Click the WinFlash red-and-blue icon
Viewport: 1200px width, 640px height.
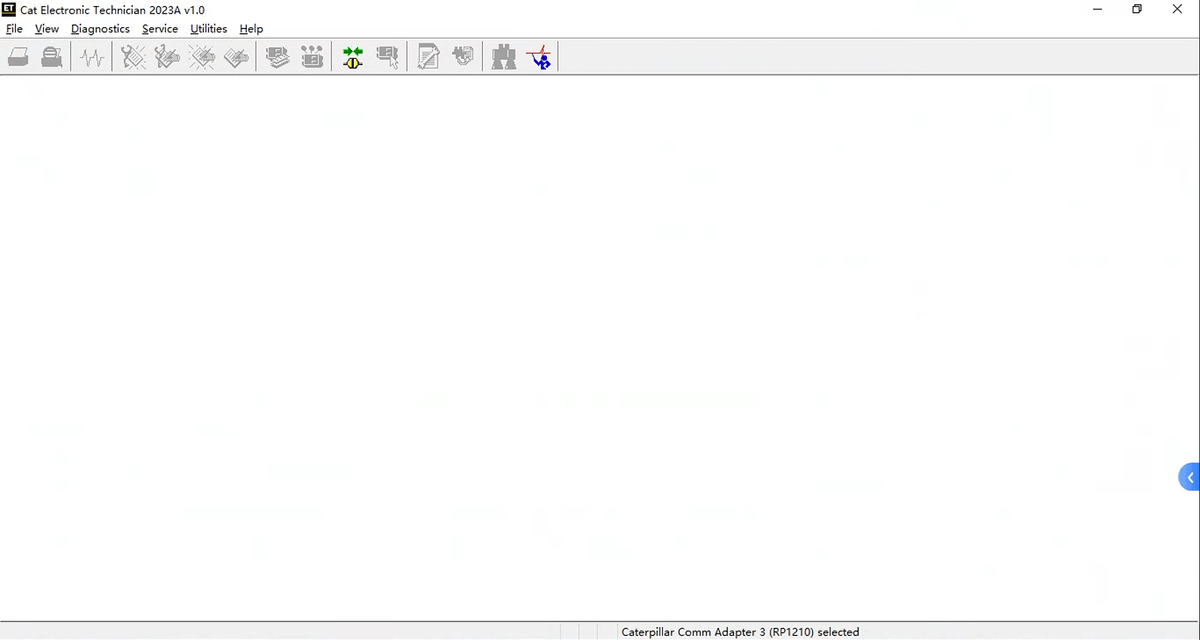coord(539,58)
